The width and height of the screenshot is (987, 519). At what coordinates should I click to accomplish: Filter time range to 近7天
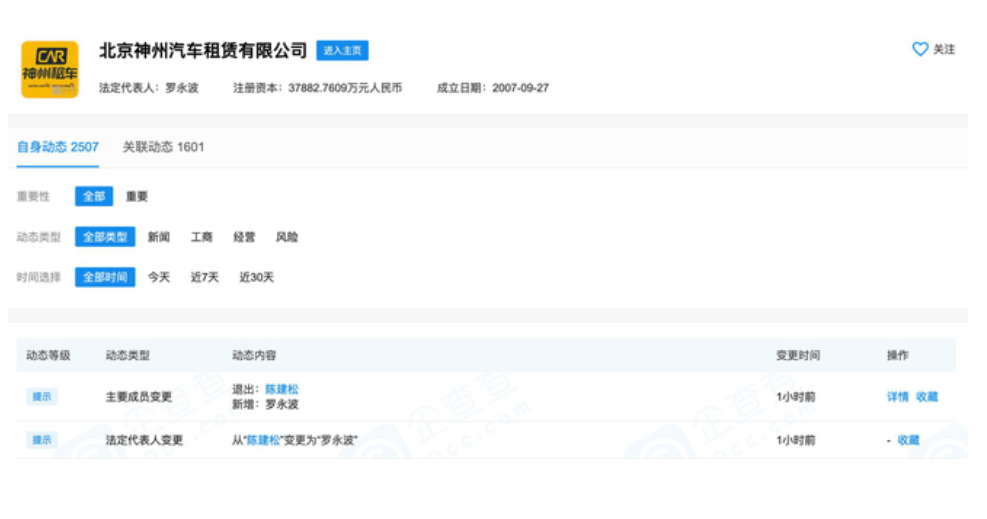pos(205,277)
